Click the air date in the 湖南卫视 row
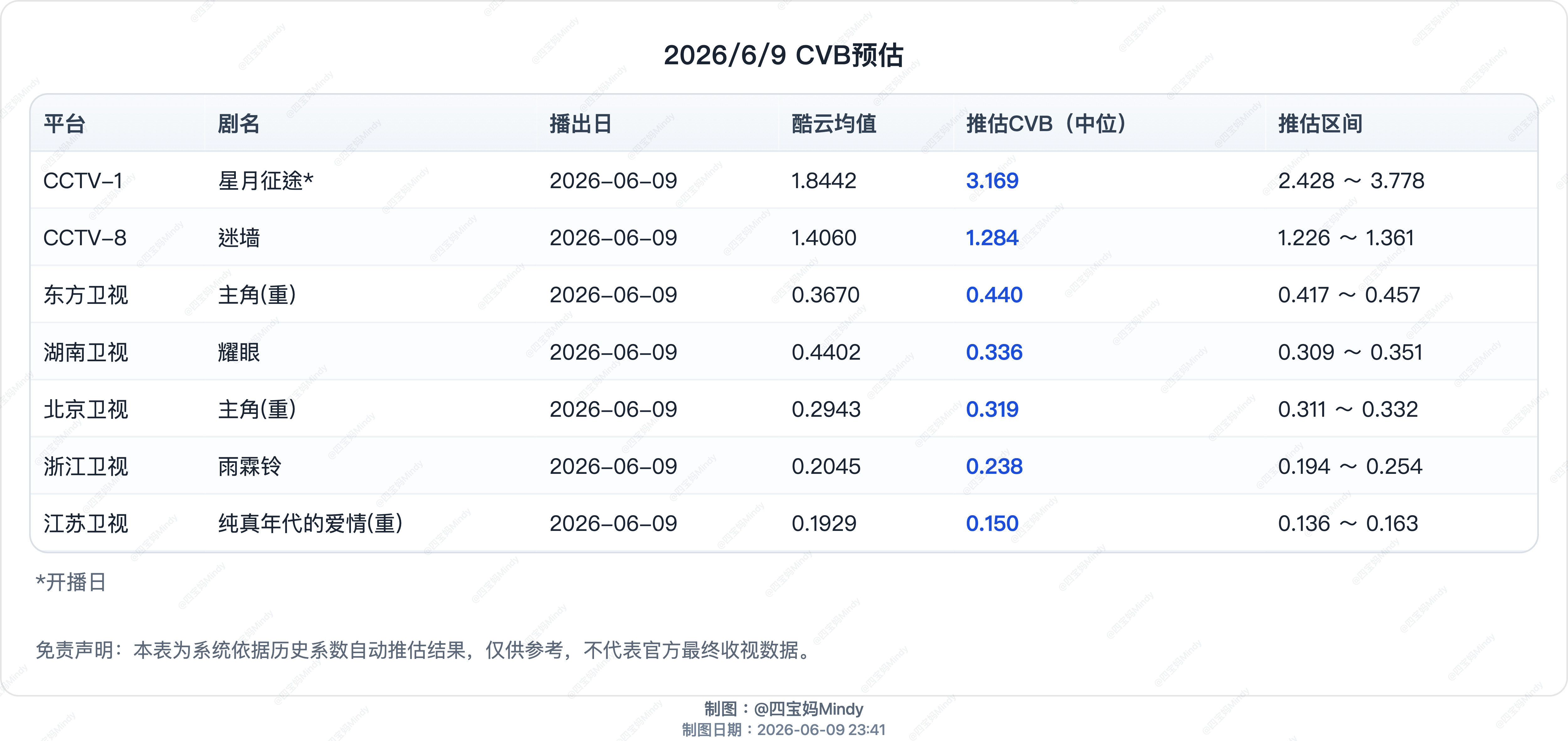 [x=613, y=352]
